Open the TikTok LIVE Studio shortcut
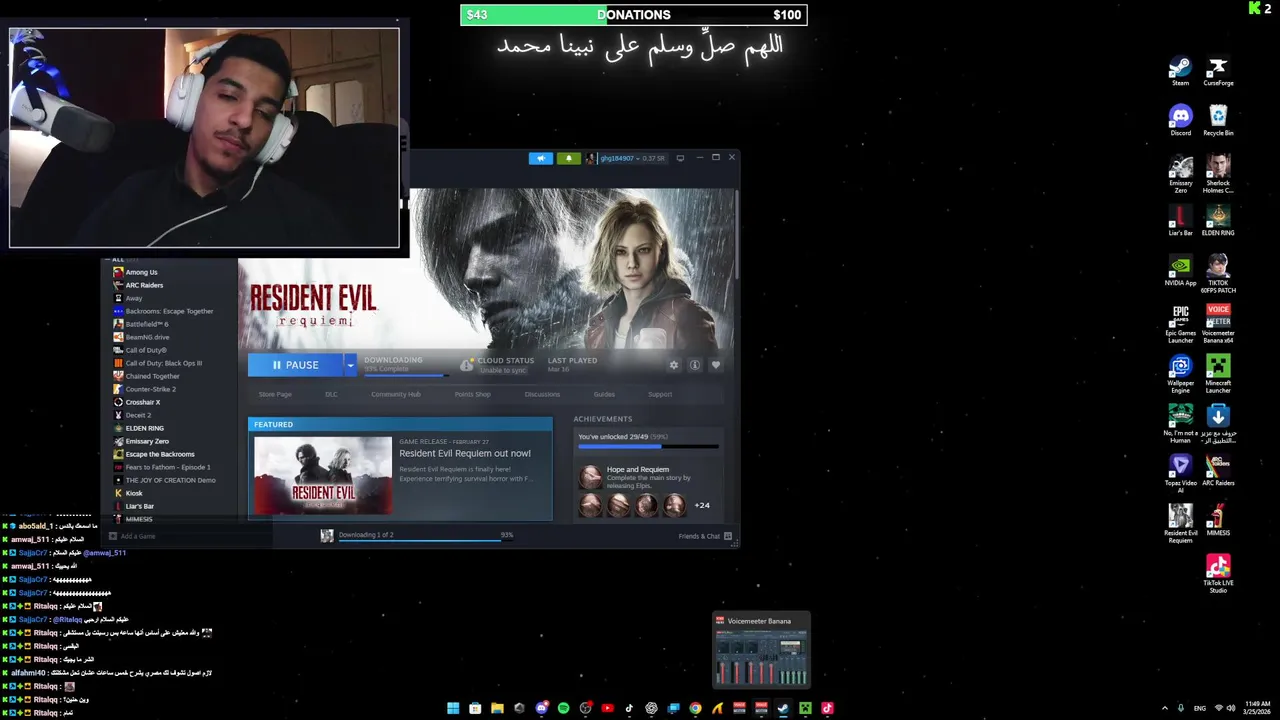This screenshot has height=720, width=1280. [1218, 574]
